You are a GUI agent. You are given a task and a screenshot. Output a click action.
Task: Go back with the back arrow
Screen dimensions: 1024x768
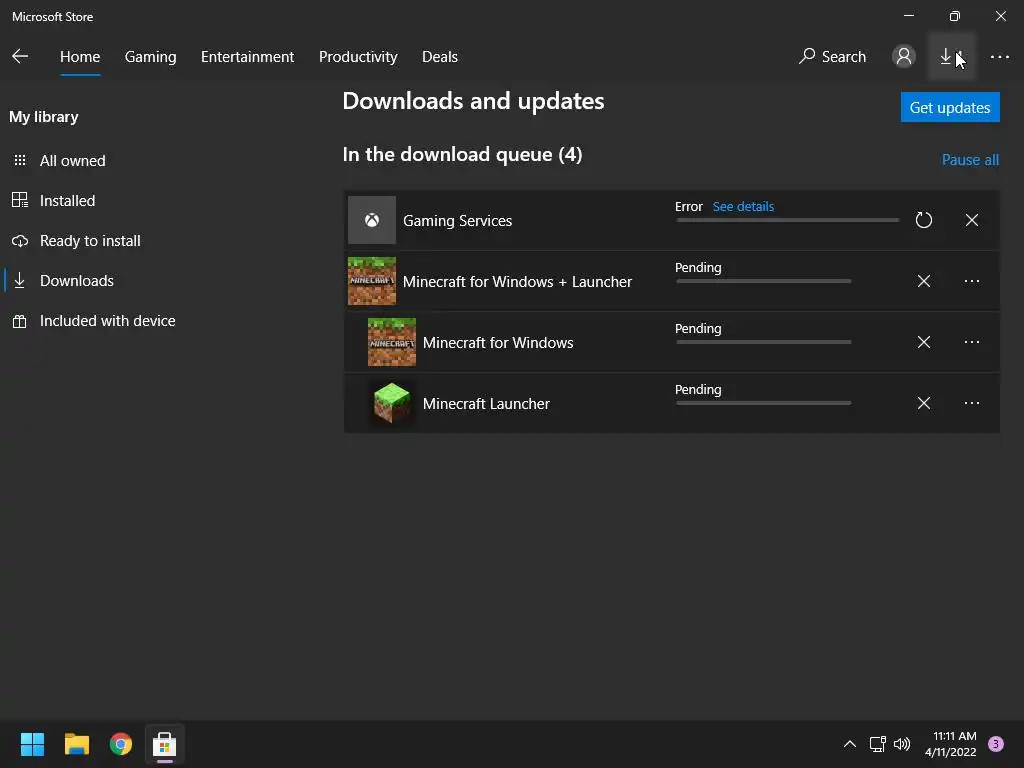tap(20, 57)
